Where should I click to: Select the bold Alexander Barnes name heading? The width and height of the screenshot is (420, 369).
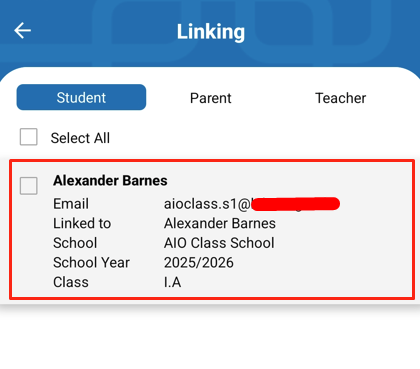coord(110,180)
